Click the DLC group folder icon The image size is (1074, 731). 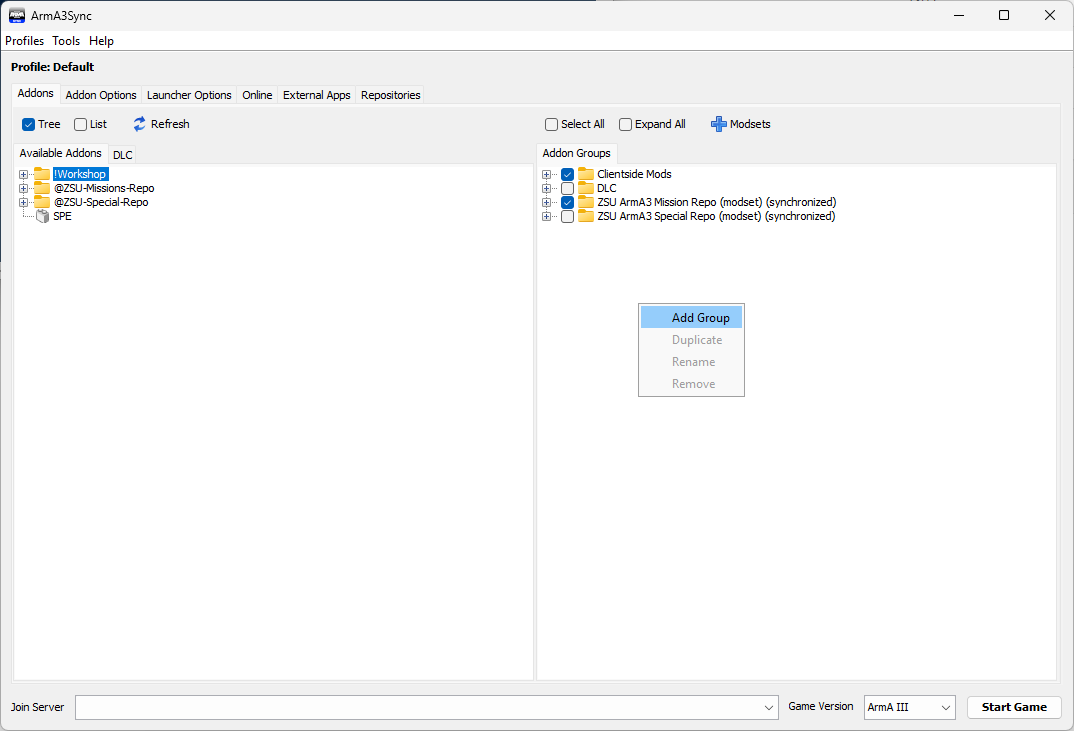point(586,188)
